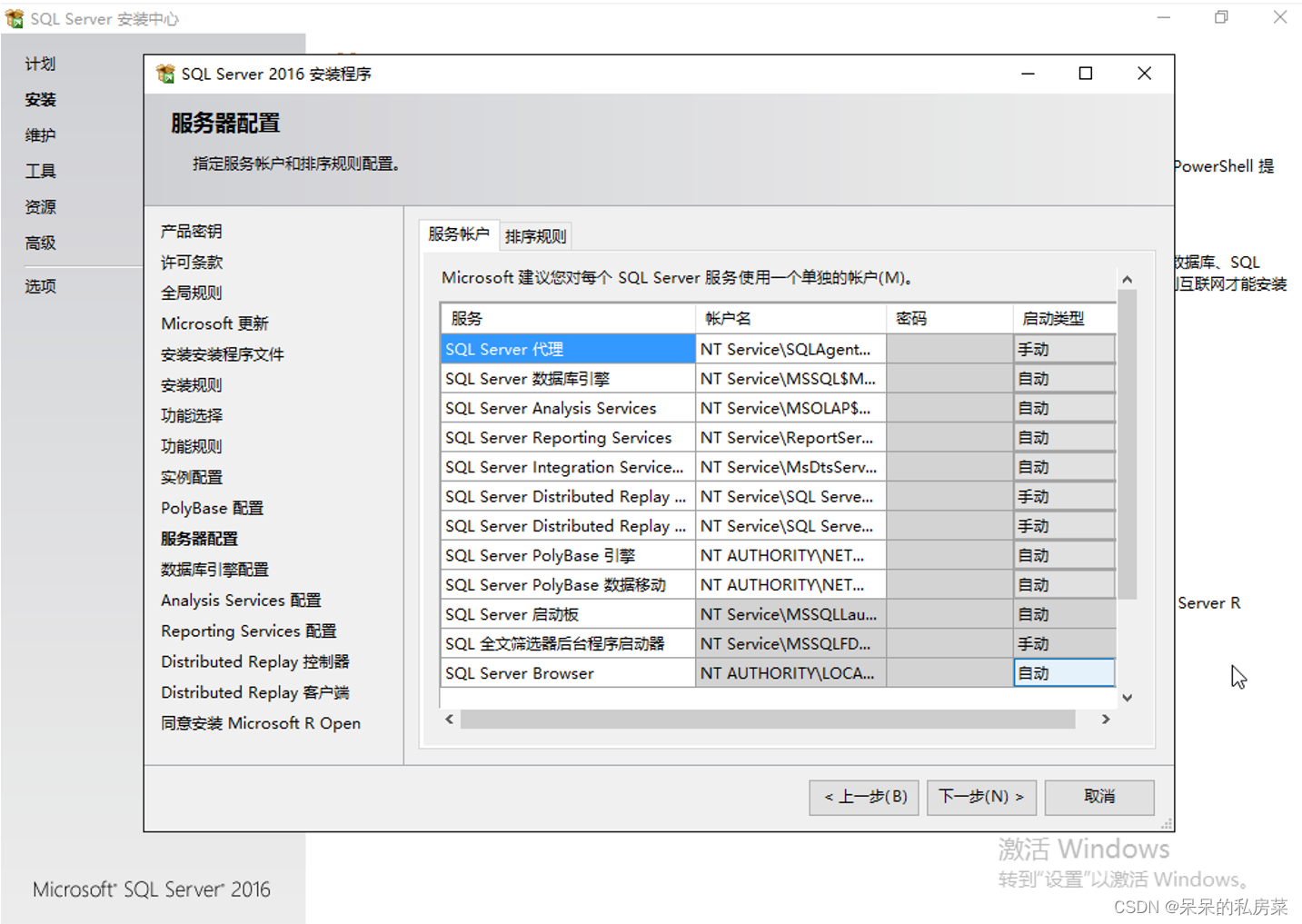Click the 服务 column header
The height and width of the screenshot is (924, 1302).
pos(568,319)
